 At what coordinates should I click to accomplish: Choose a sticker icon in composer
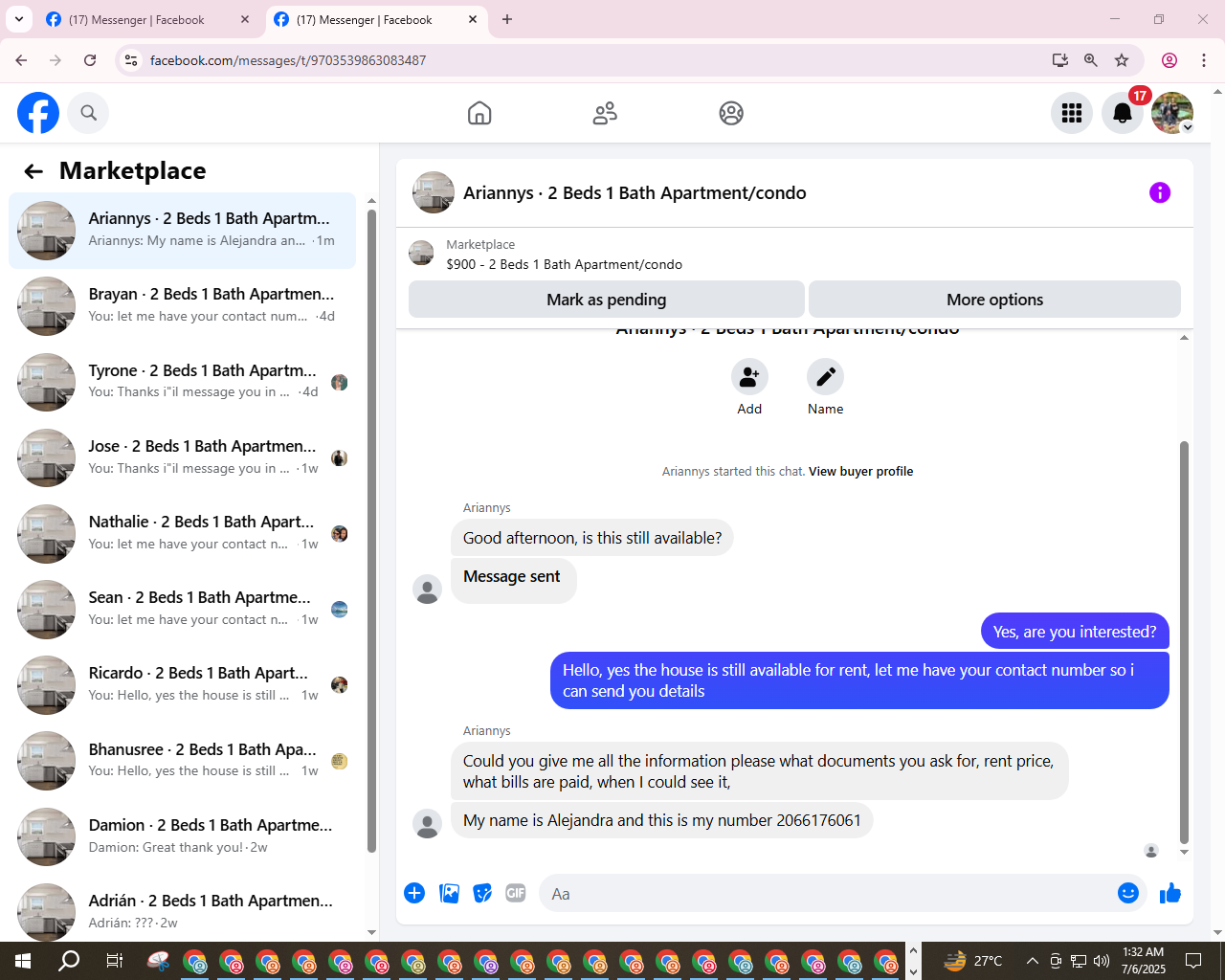tap(483, 893)
